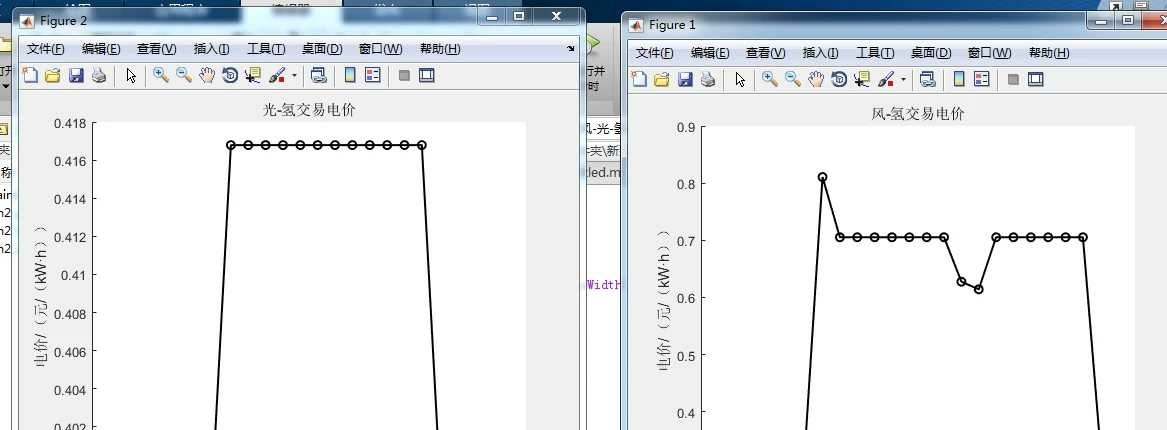Viewport: 1167px width, 430px height.
Task: Open 桌面(D) menu in Figure 2
Action: 322,49
